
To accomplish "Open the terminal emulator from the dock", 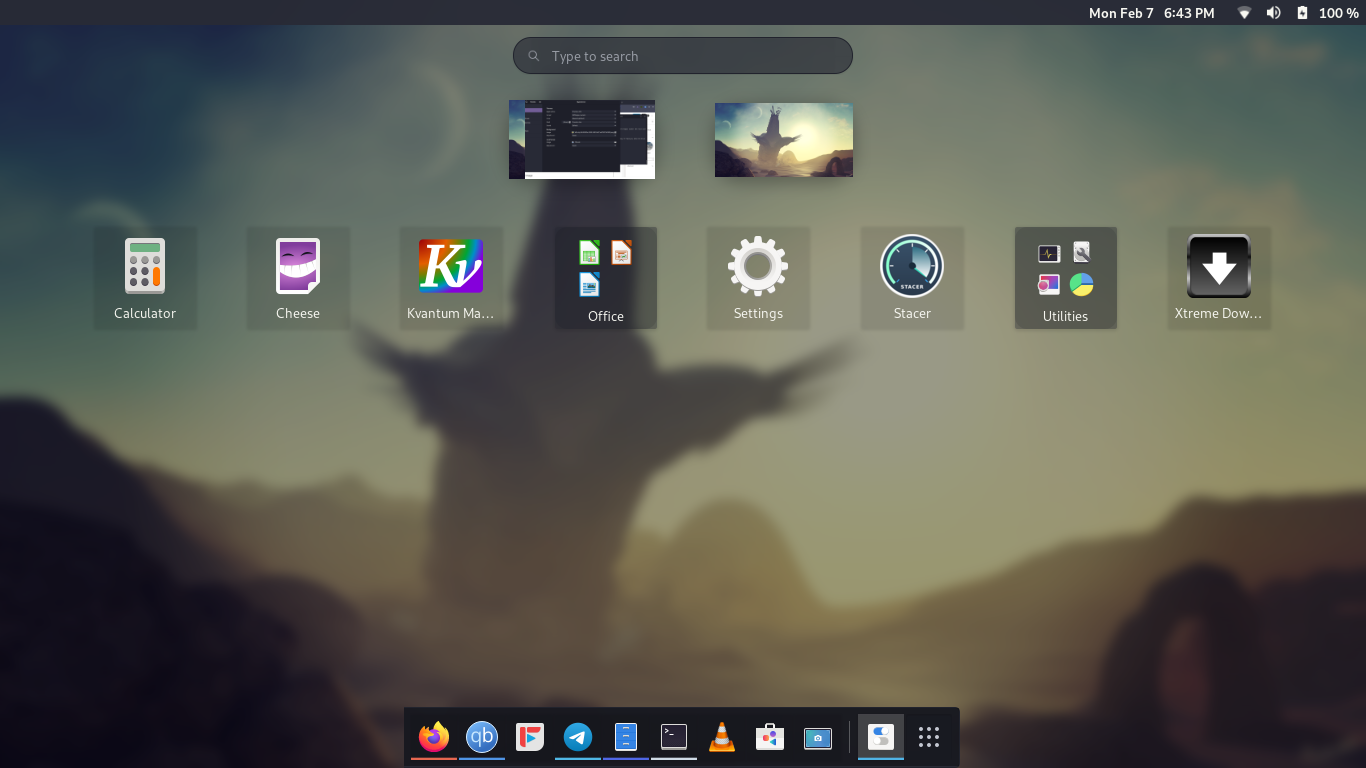I will (673, 737).
